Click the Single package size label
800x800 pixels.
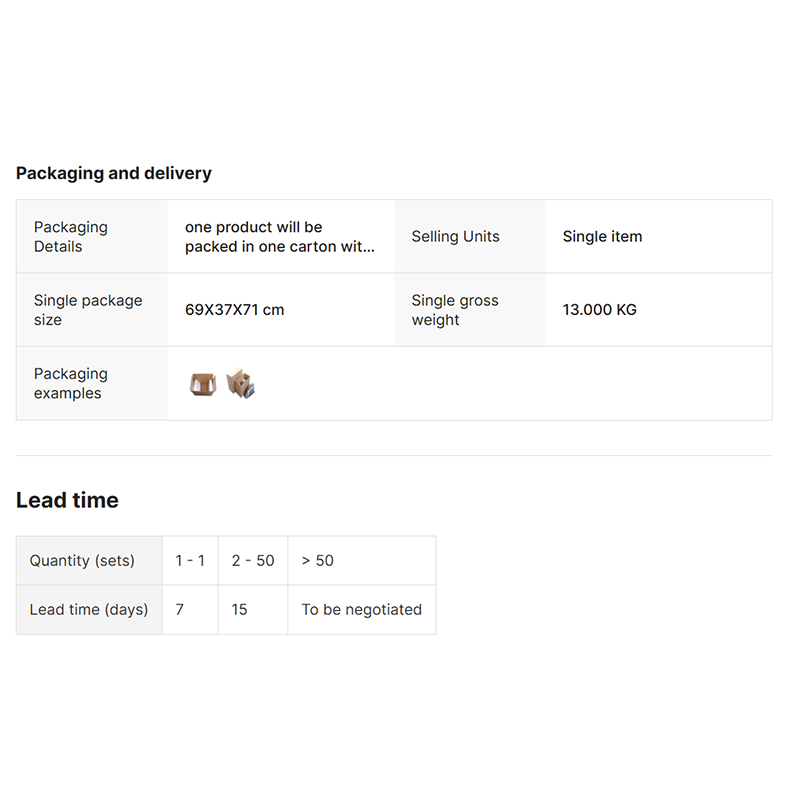pos(88,310)
